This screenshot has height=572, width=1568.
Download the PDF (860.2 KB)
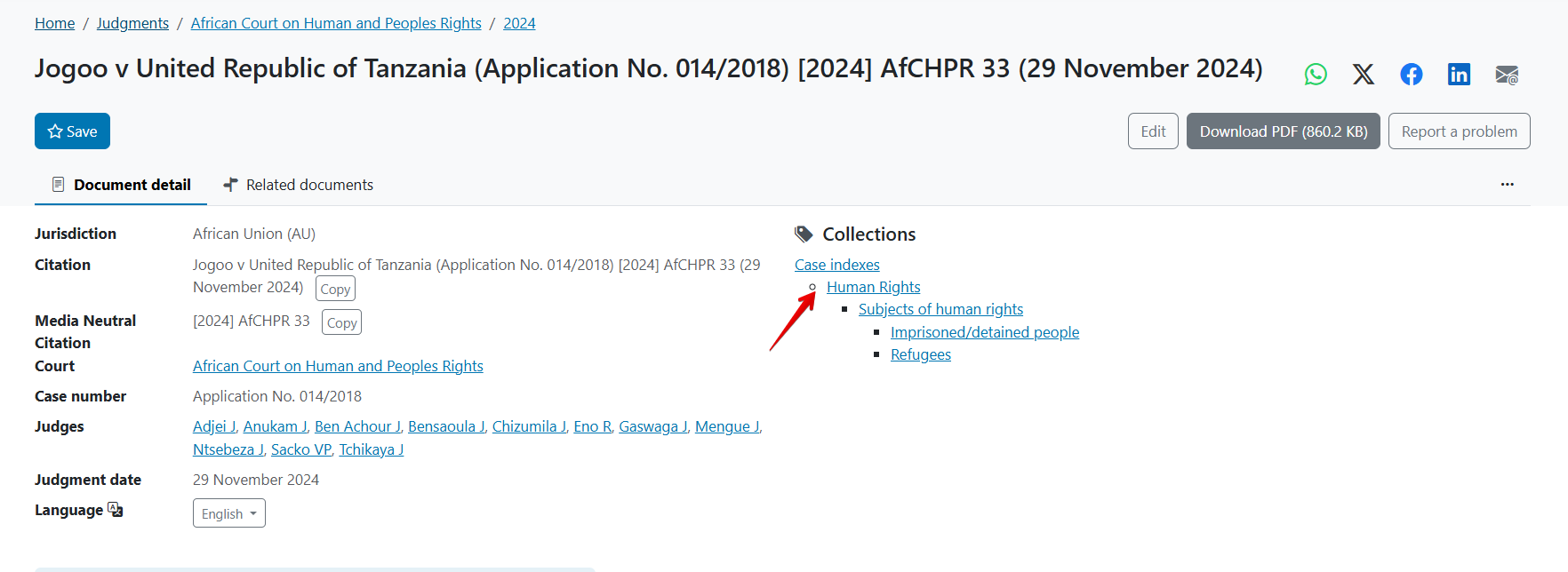tap(1283, 131)
